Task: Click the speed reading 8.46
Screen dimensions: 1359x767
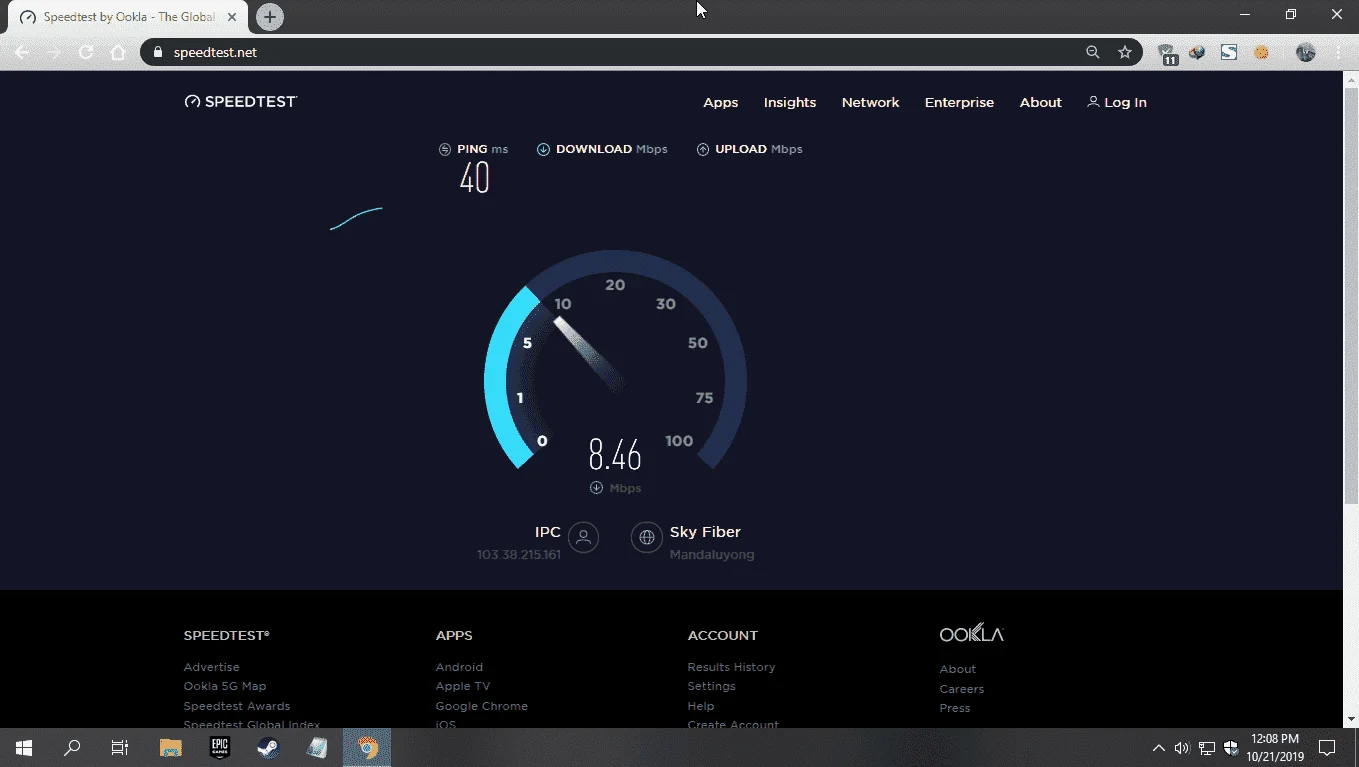Action: coord(614,455)
